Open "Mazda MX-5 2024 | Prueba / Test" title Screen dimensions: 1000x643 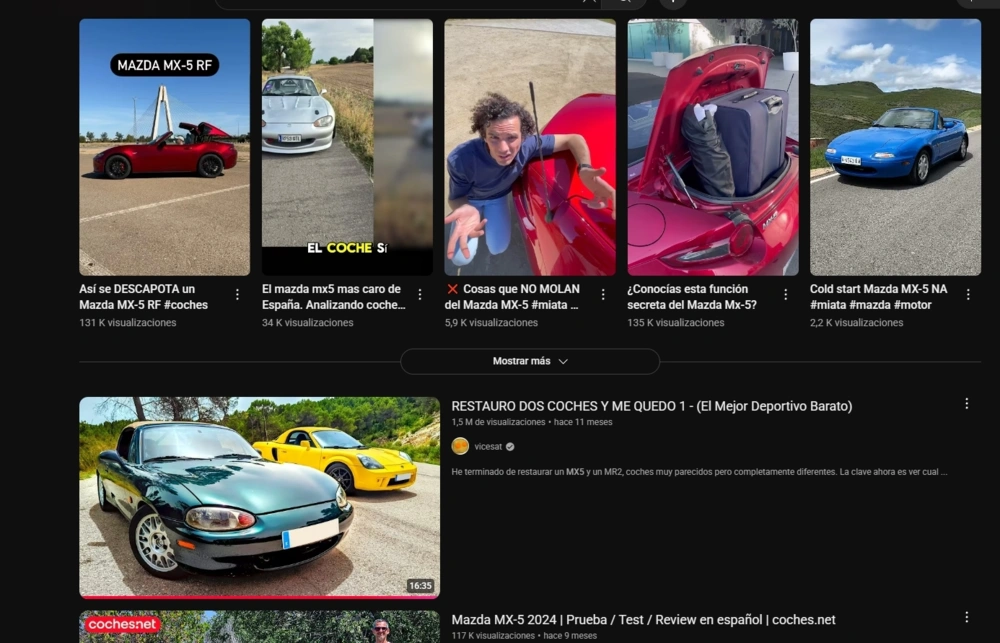point(643,620)
